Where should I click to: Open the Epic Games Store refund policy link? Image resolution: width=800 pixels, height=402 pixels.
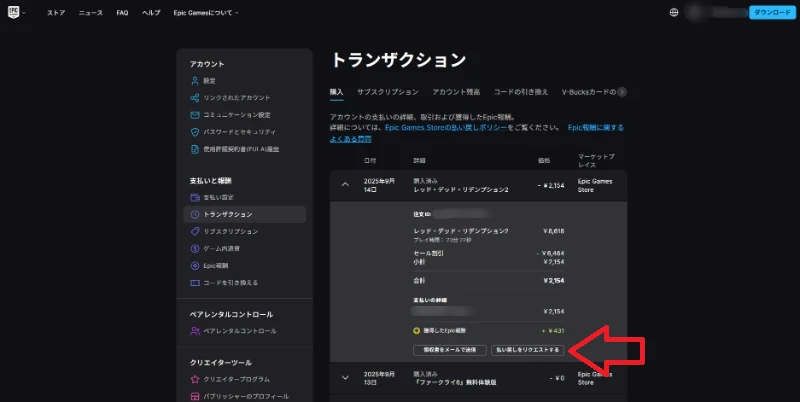pyautogui.click(x=446, y=128)
